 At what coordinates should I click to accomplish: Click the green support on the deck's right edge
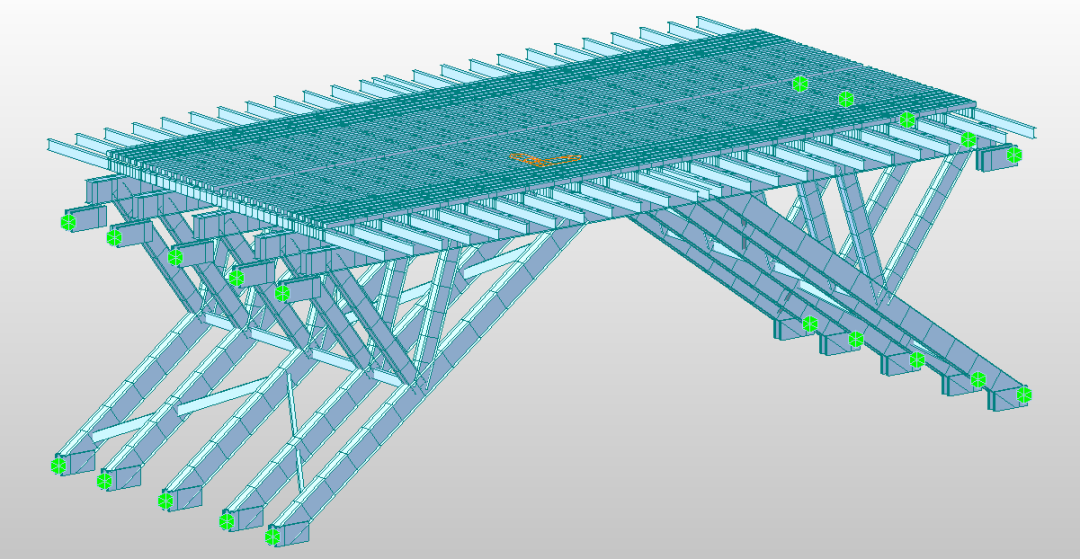tap(907, 120)
